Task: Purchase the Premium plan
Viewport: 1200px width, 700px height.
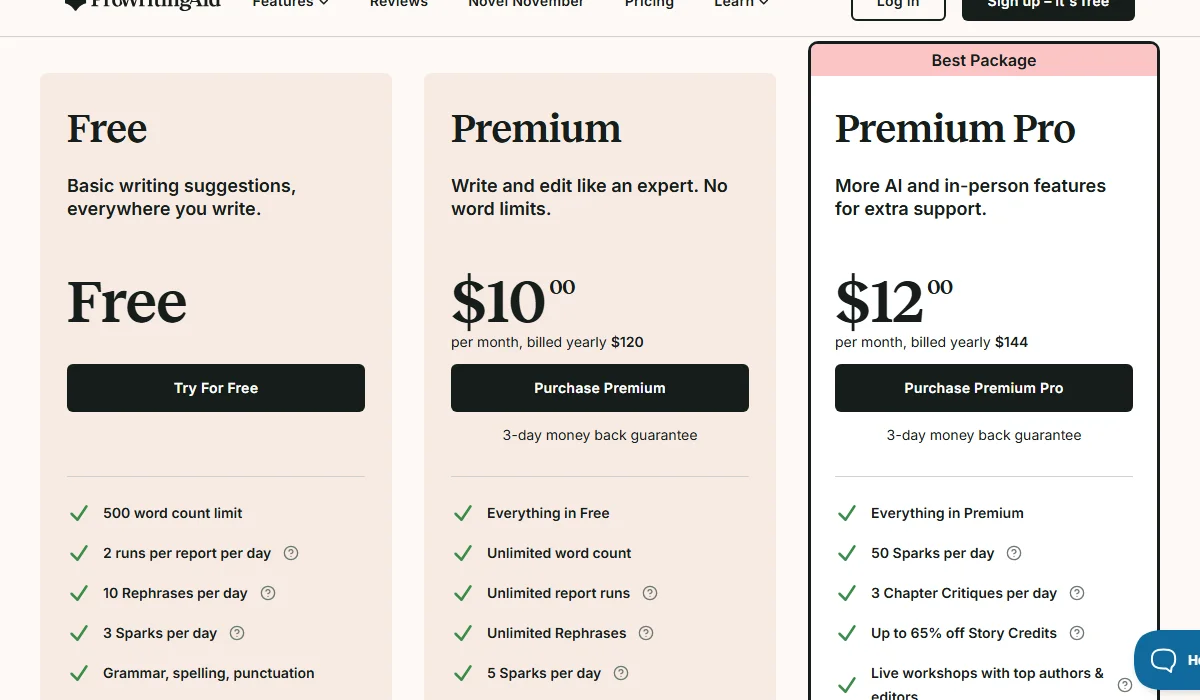Action: pyautogui.click(x=599, y=388)
